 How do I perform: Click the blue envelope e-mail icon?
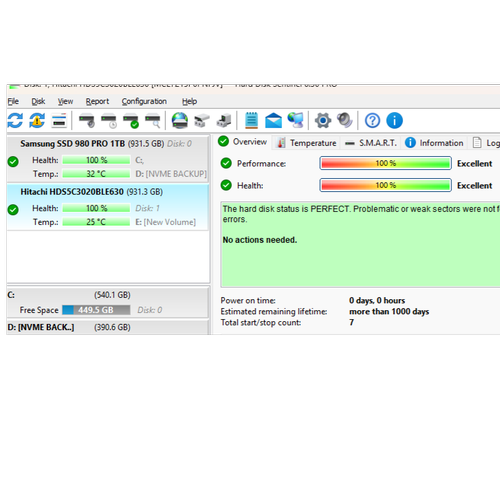(x=273, y=120)
